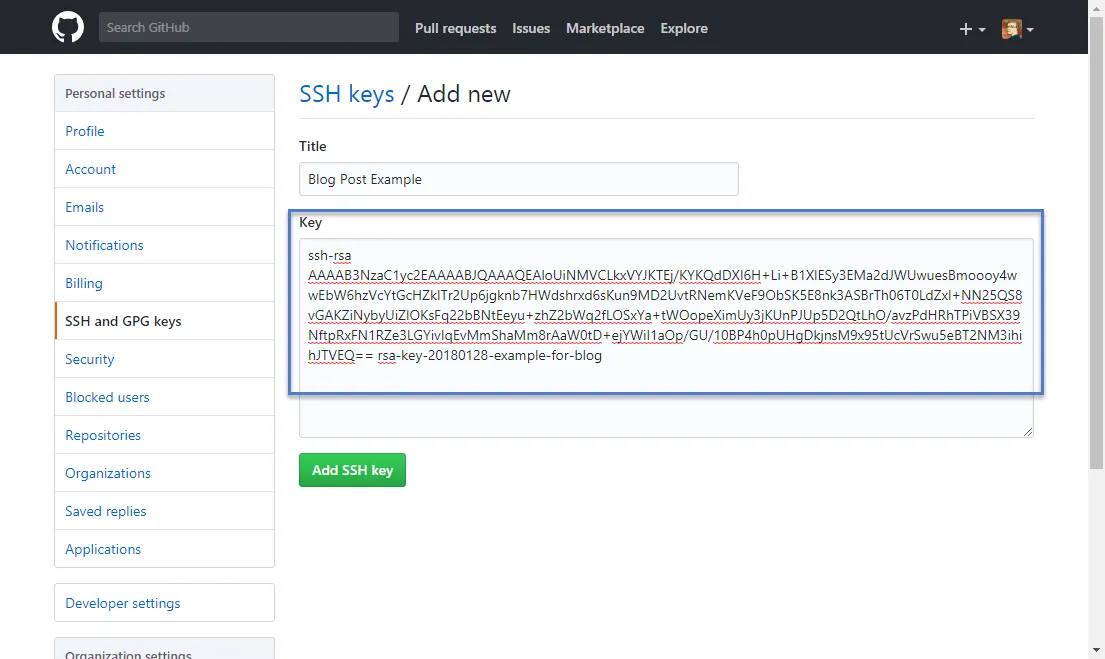Image resolution: width=1105 pixels, height=659 pixels.
Task: Open Applications settings
Action: pos(164,549)
